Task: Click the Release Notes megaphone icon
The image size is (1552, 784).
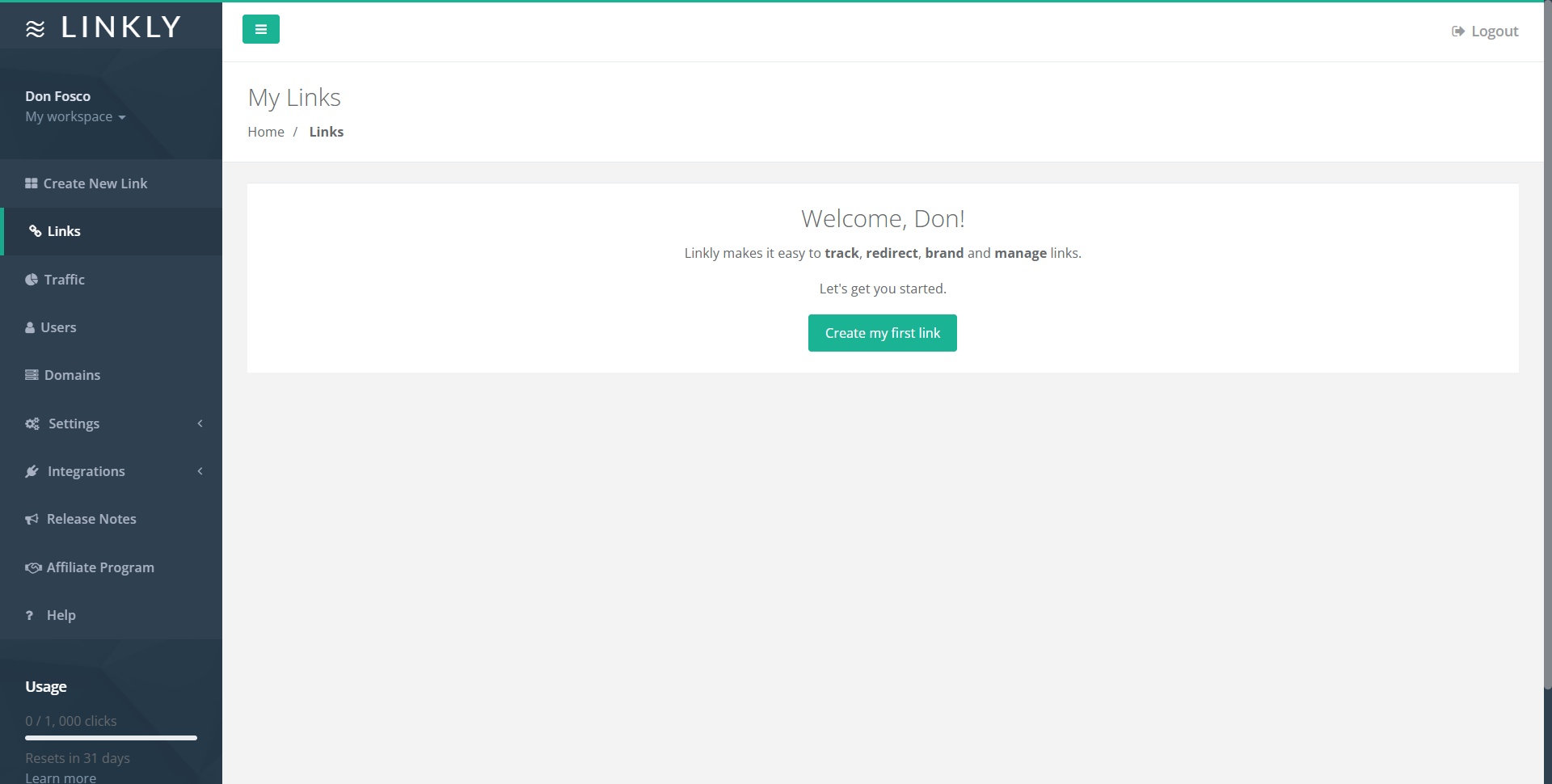Action: pyautogui.click(x=32, y=519)
